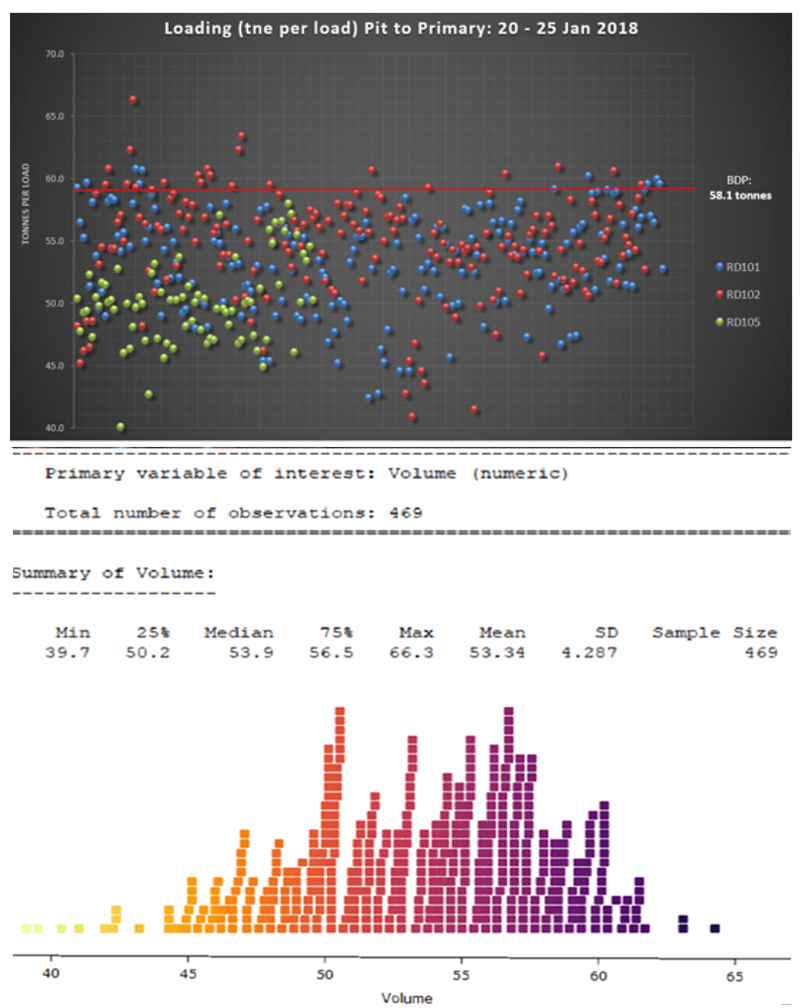Click the Volume x-axis label under the dot plot
This screenshot has width=803, height=1008.
click(x=405, y=997)
